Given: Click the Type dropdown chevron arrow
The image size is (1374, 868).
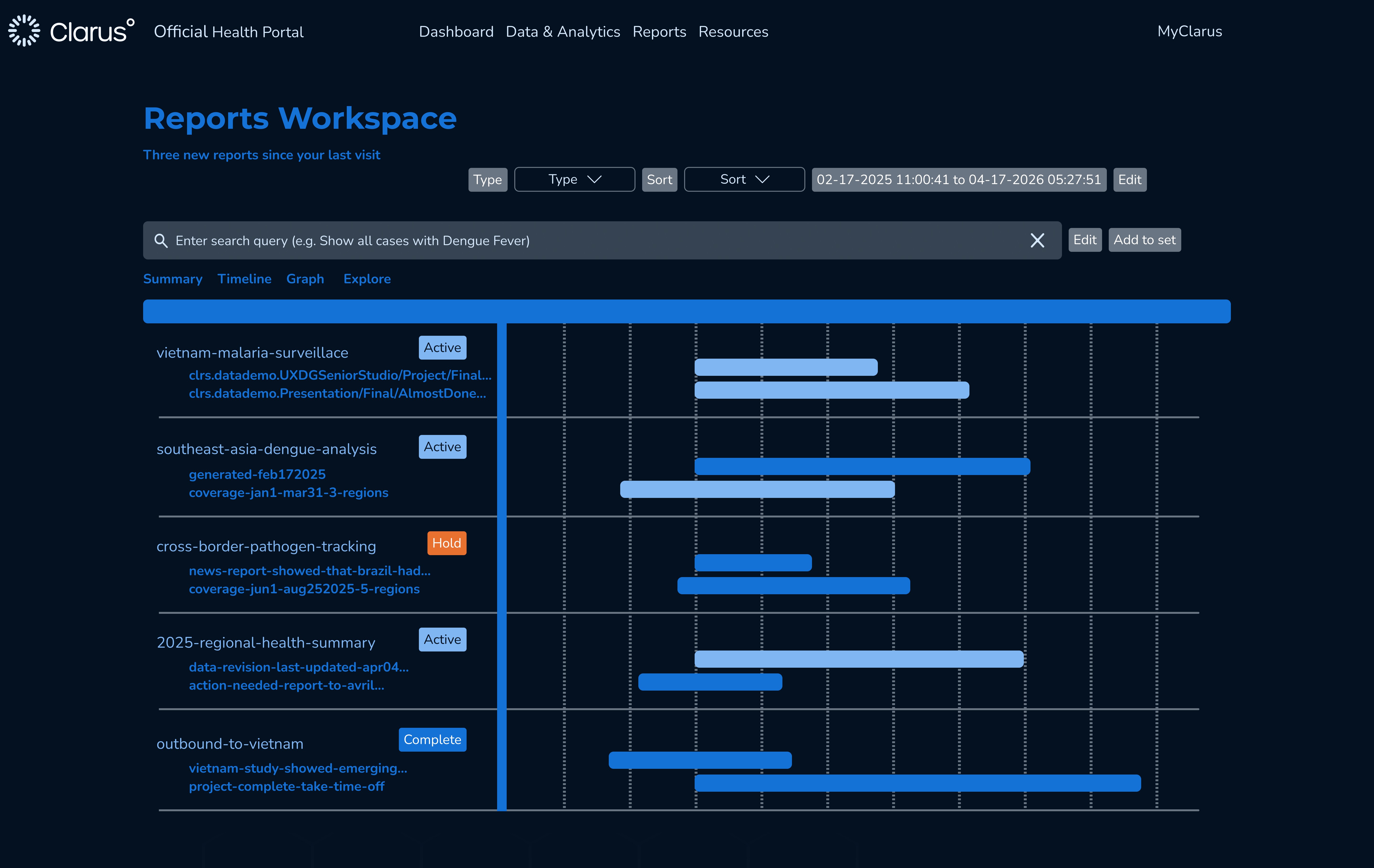Looking at the screenshot, I should pos(594,180).
